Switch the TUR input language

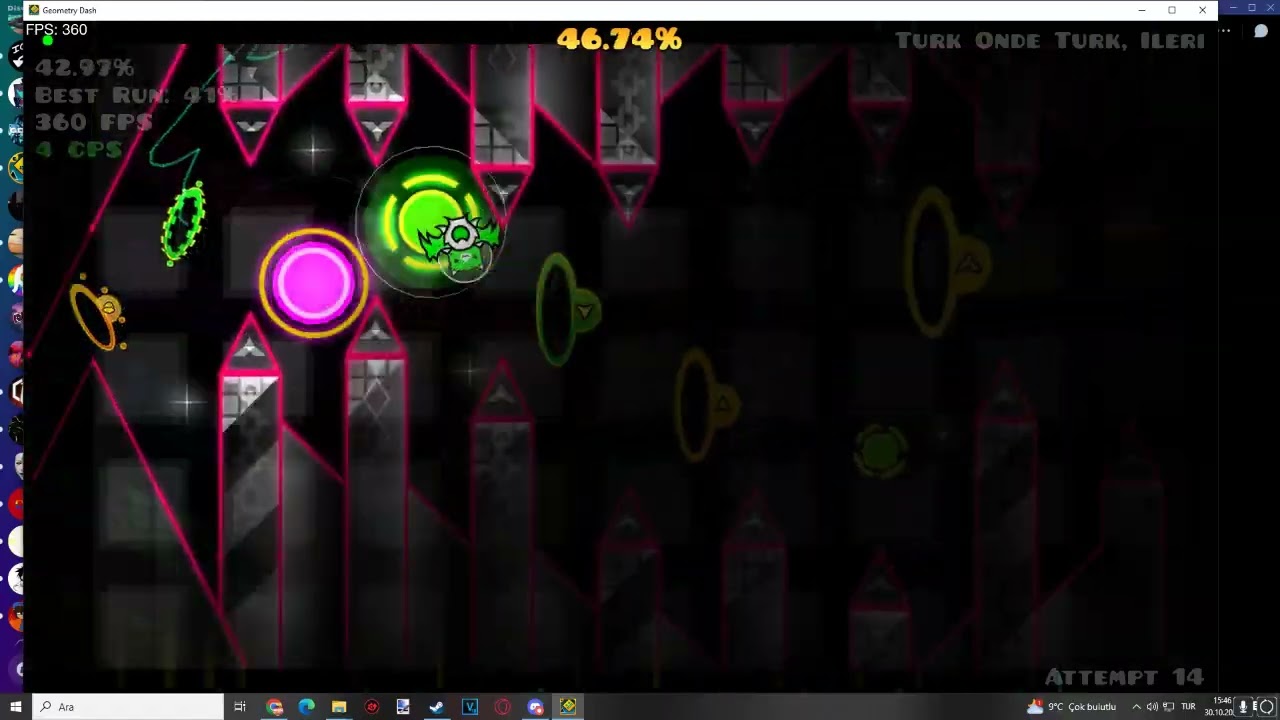[x=1189, y=707]
